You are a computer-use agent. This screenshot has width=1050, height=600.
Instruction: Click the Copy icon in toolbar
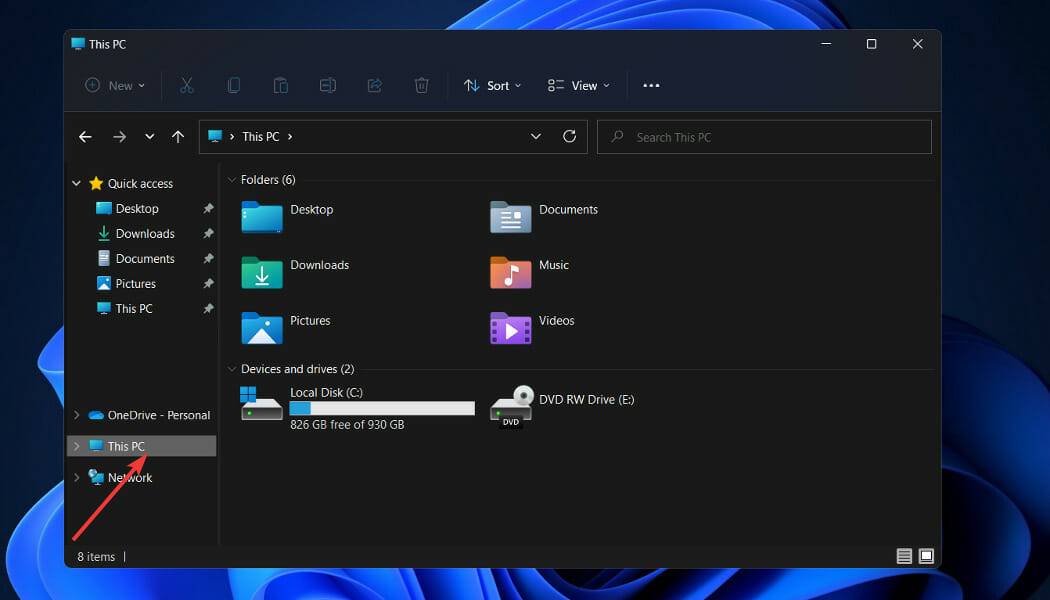[x=234, y=86]
